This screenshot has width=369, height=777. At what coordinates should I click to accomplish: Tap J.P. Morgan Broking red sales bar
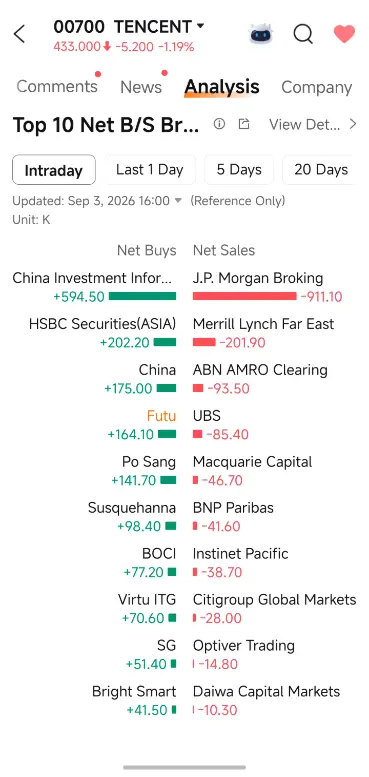245,296
